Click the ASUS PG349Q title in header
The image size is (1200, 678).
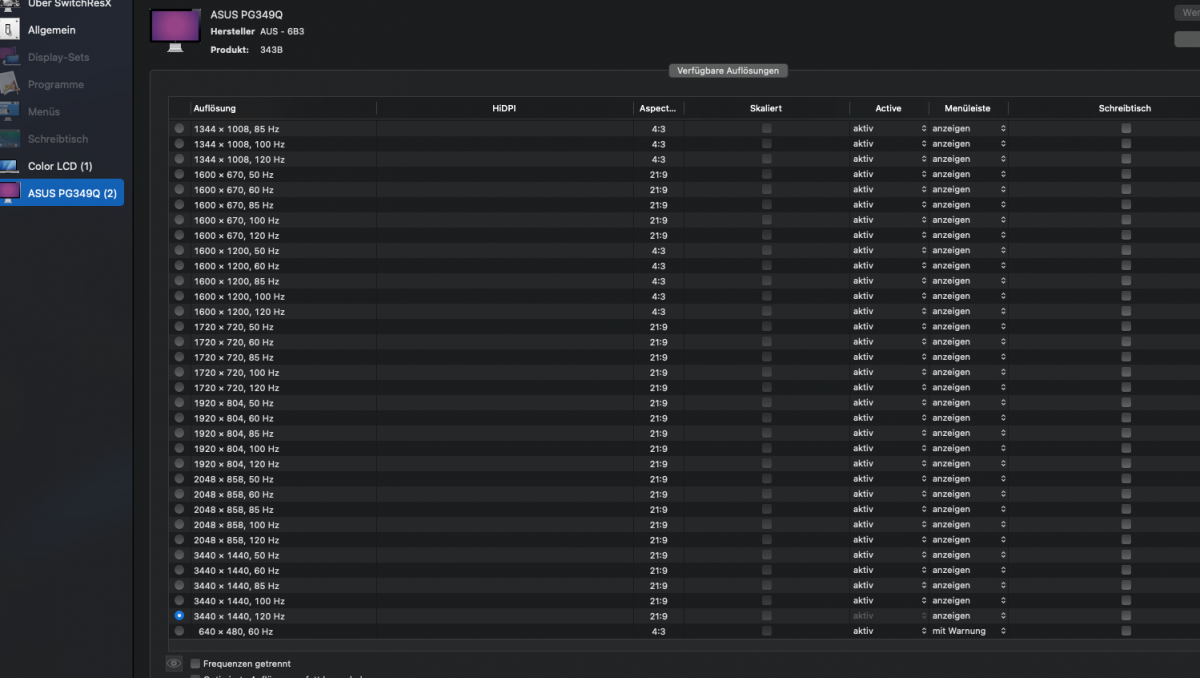247,15
